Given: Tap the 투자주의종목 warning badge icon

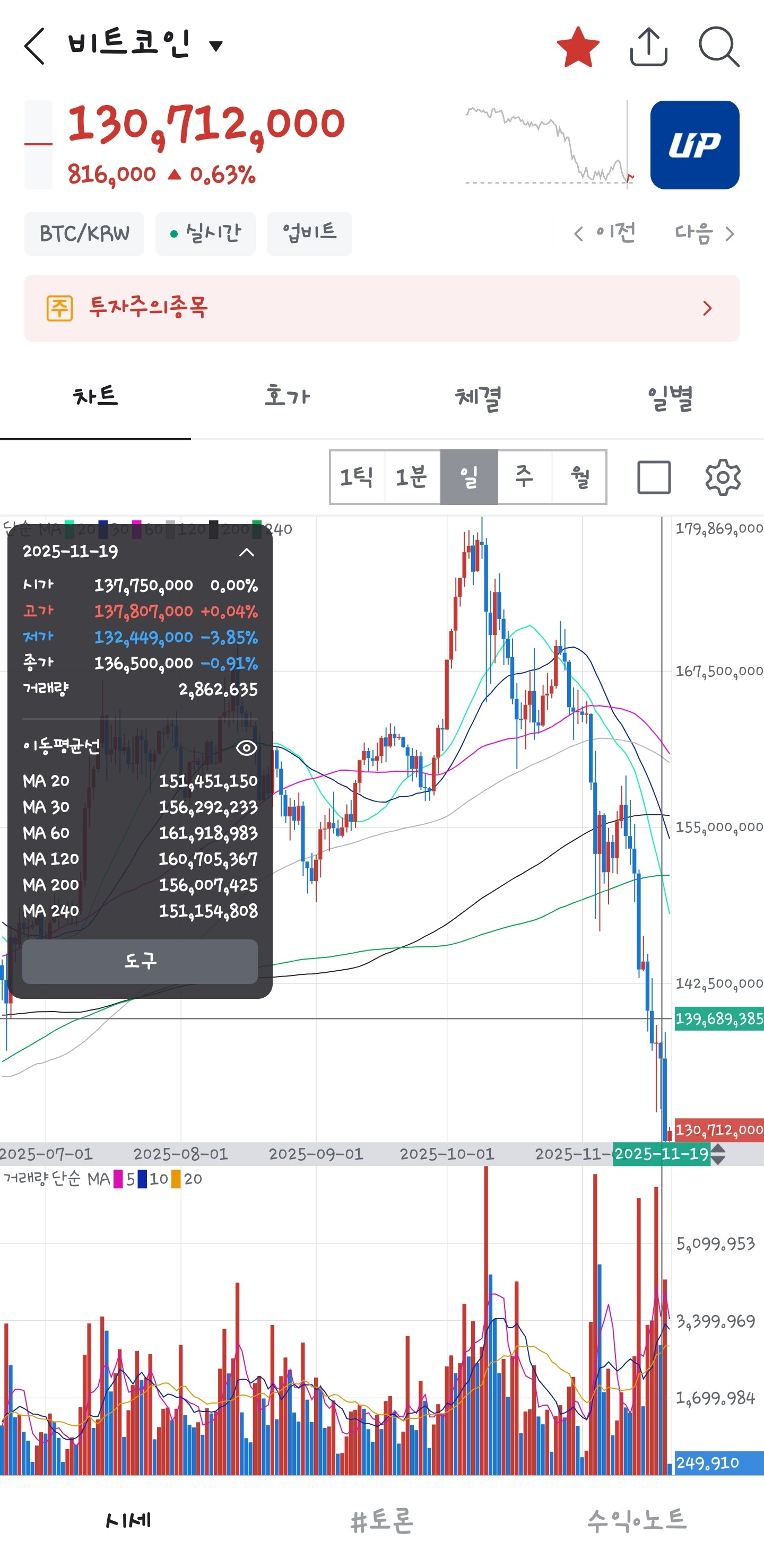Looking at the screenshot, I should click(59, 308).
